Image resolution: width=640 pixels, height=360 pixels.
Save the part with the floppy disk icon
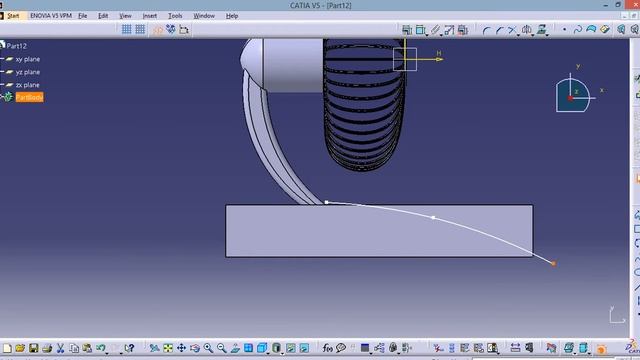tap(33, 348)
